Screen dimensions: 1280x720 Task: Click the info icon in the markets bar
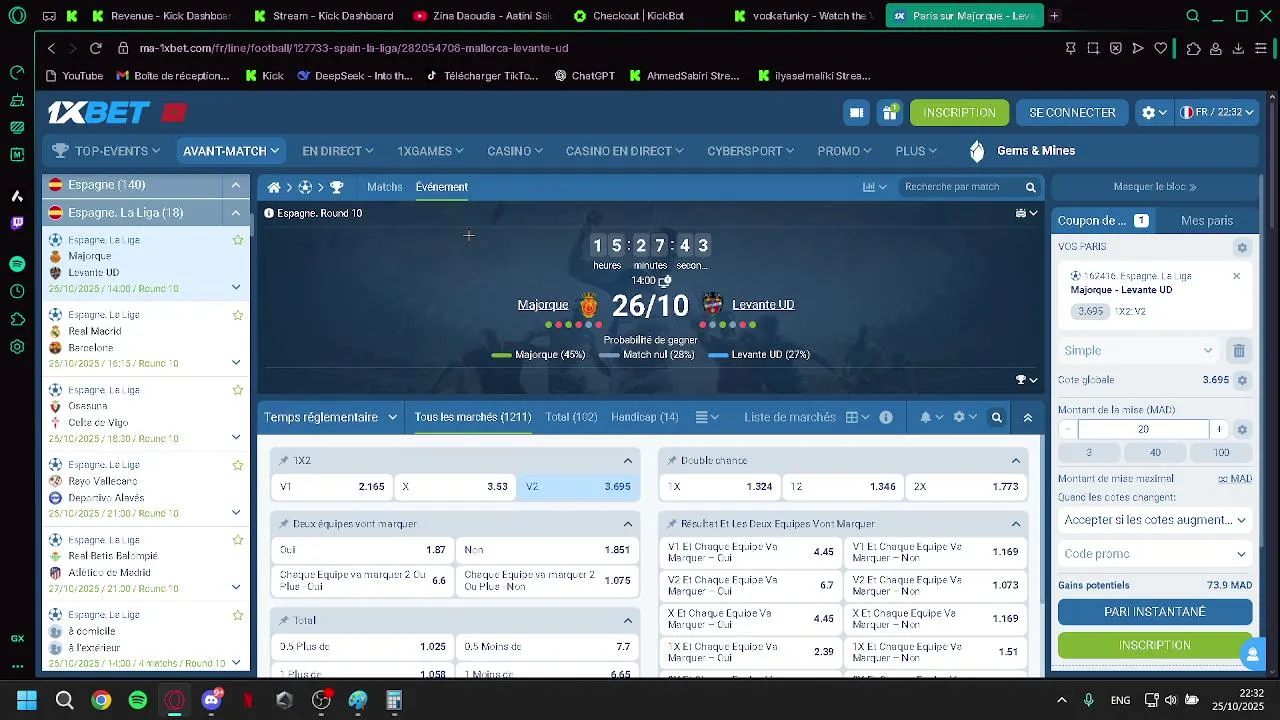(x=886, y=417)
